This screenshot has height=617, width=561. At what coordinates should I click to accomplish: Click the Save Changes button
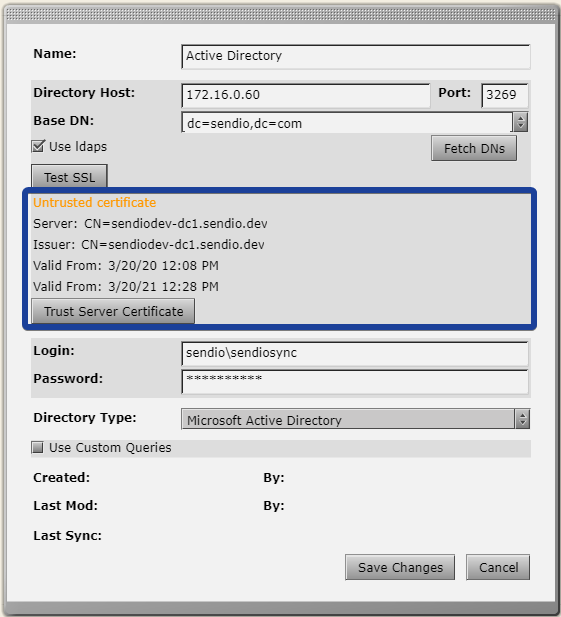click(x=400, y=567)
